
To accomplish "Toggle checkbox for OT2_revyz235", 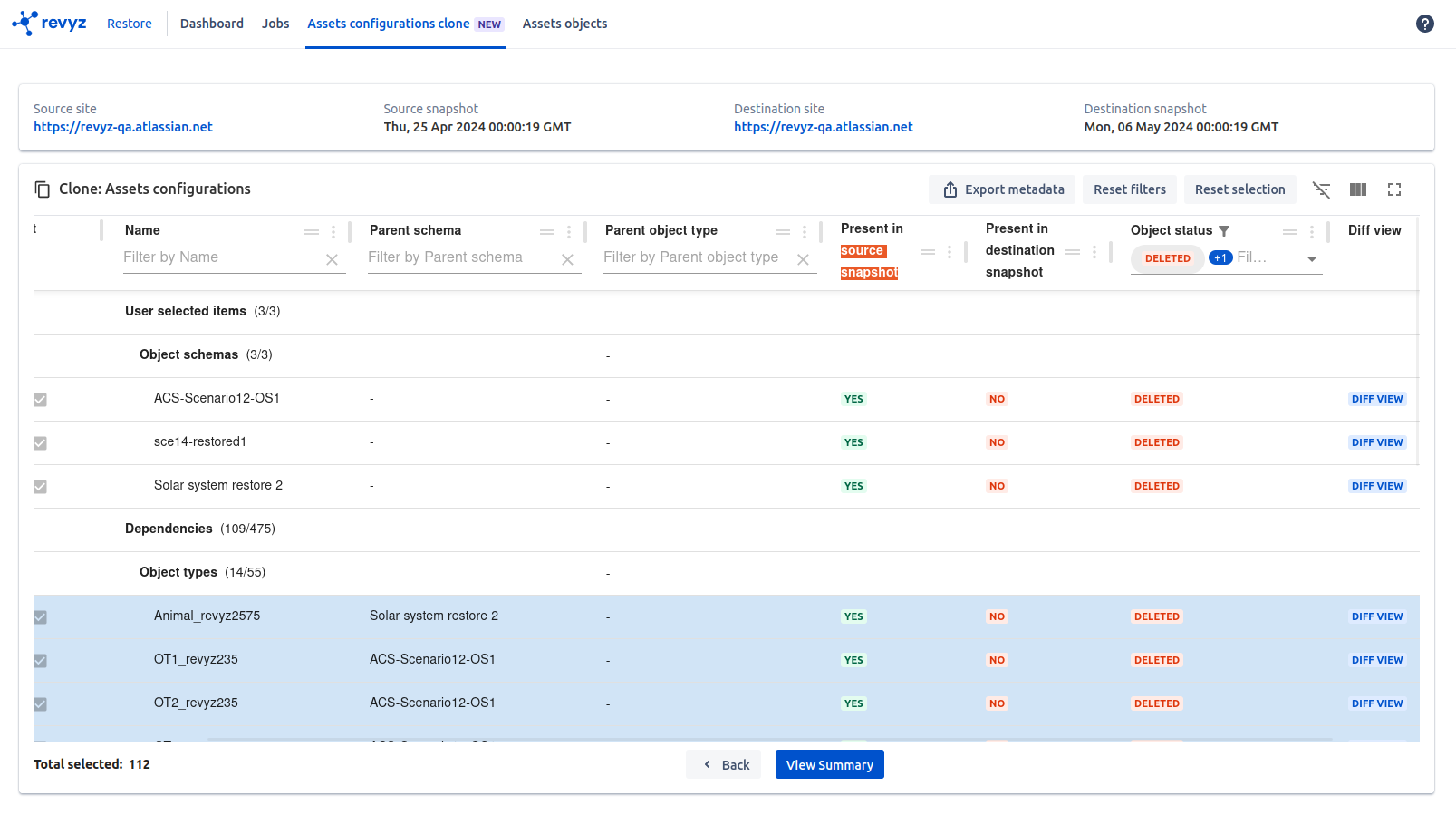I will coord(40,704).
